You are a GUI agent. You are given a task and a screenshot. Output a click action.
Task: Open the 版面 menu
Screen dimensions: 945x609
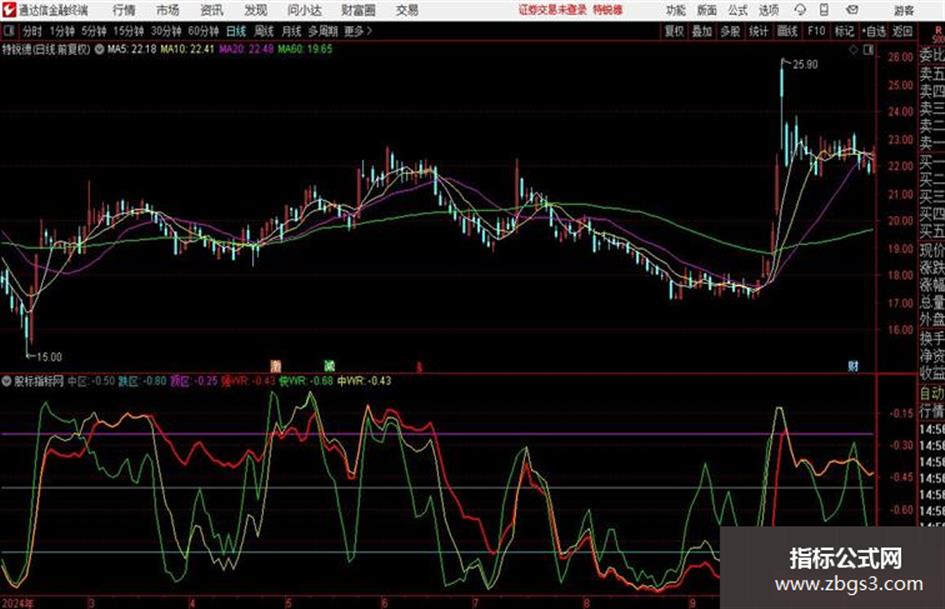click(707, 10)
